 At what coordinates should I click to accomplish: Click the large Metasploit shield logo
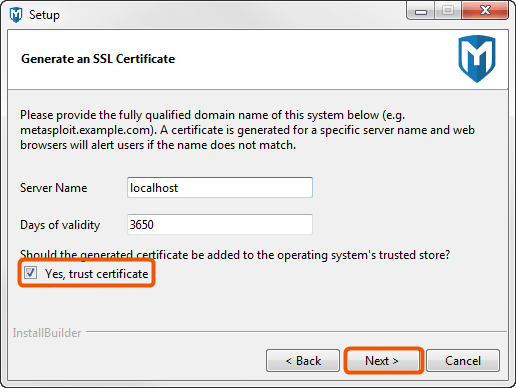pos(477,59)
